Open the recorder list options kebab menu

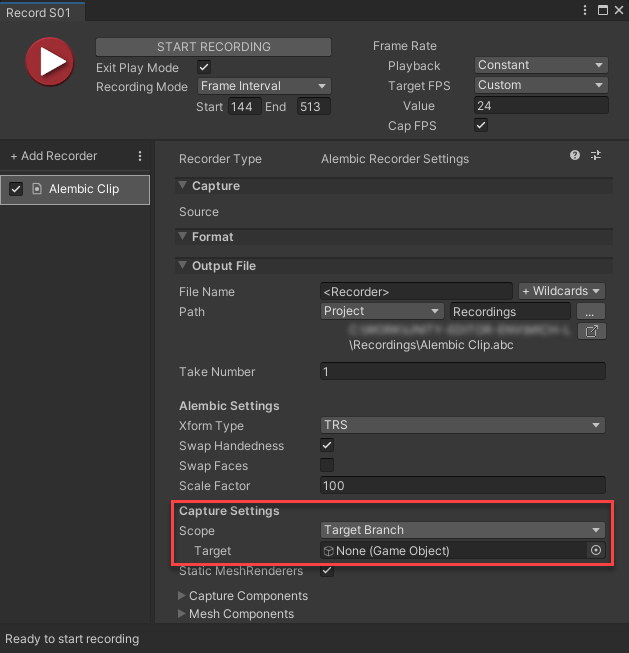140,156
